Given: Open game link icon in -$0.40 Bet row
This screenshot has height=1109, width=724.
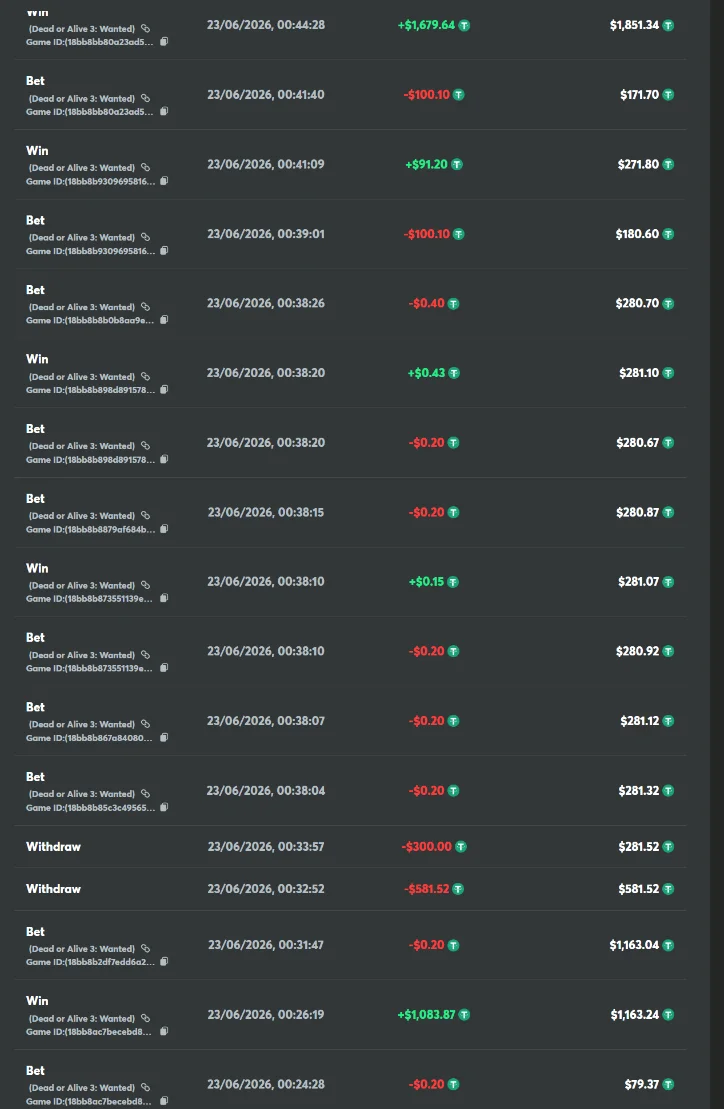Looking at the screenshot, I should click(x=145, y=307).
